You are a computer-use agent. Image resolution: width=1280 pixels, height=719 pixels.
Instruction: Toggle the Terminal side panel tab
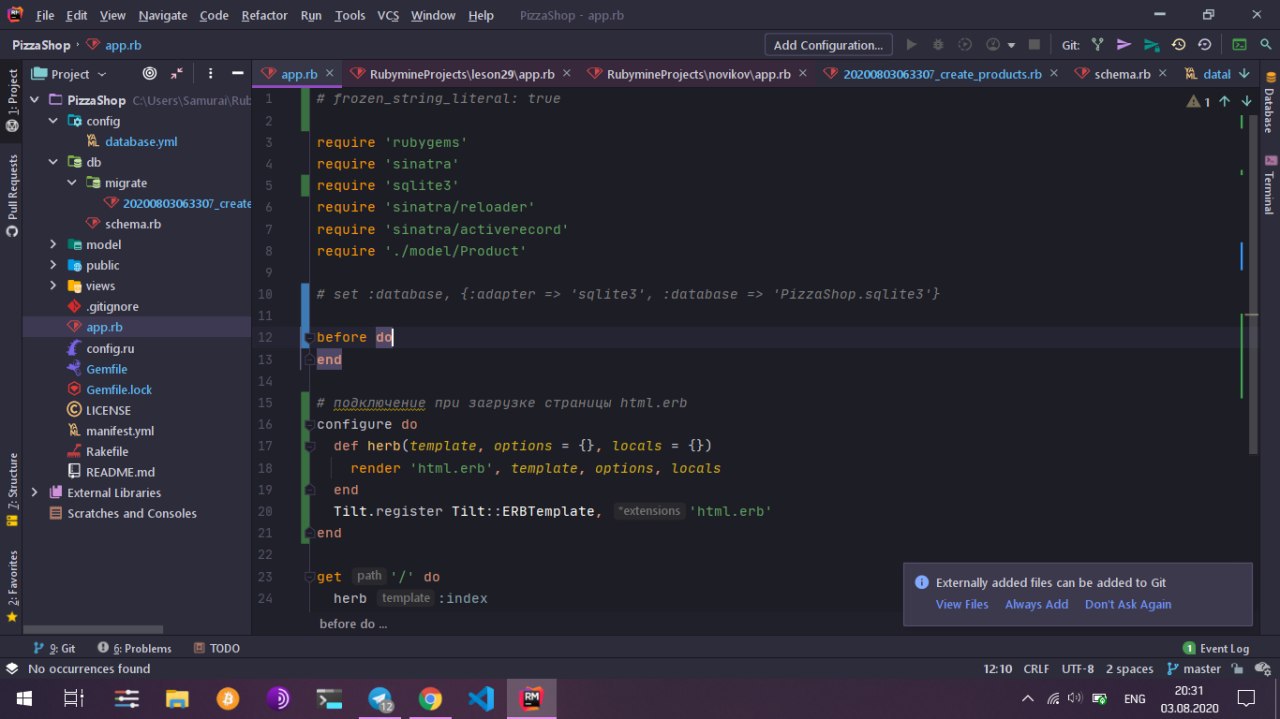pos(1268,185)
